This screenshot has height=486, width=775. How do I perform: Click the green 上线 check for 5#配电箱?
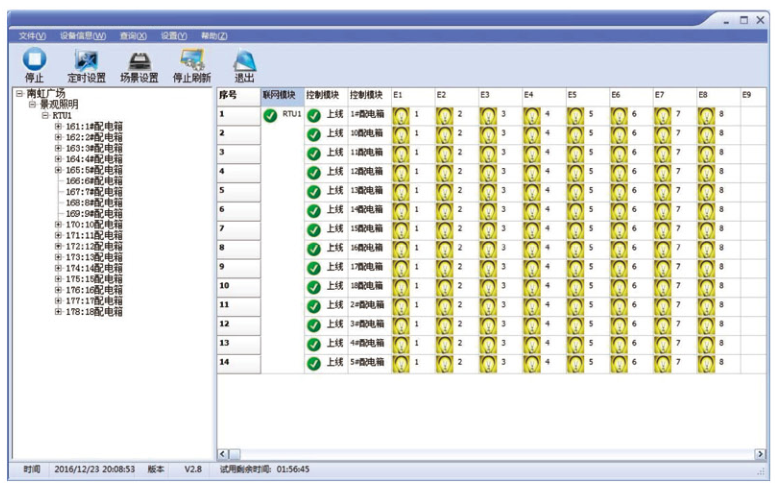pos(314,362)
